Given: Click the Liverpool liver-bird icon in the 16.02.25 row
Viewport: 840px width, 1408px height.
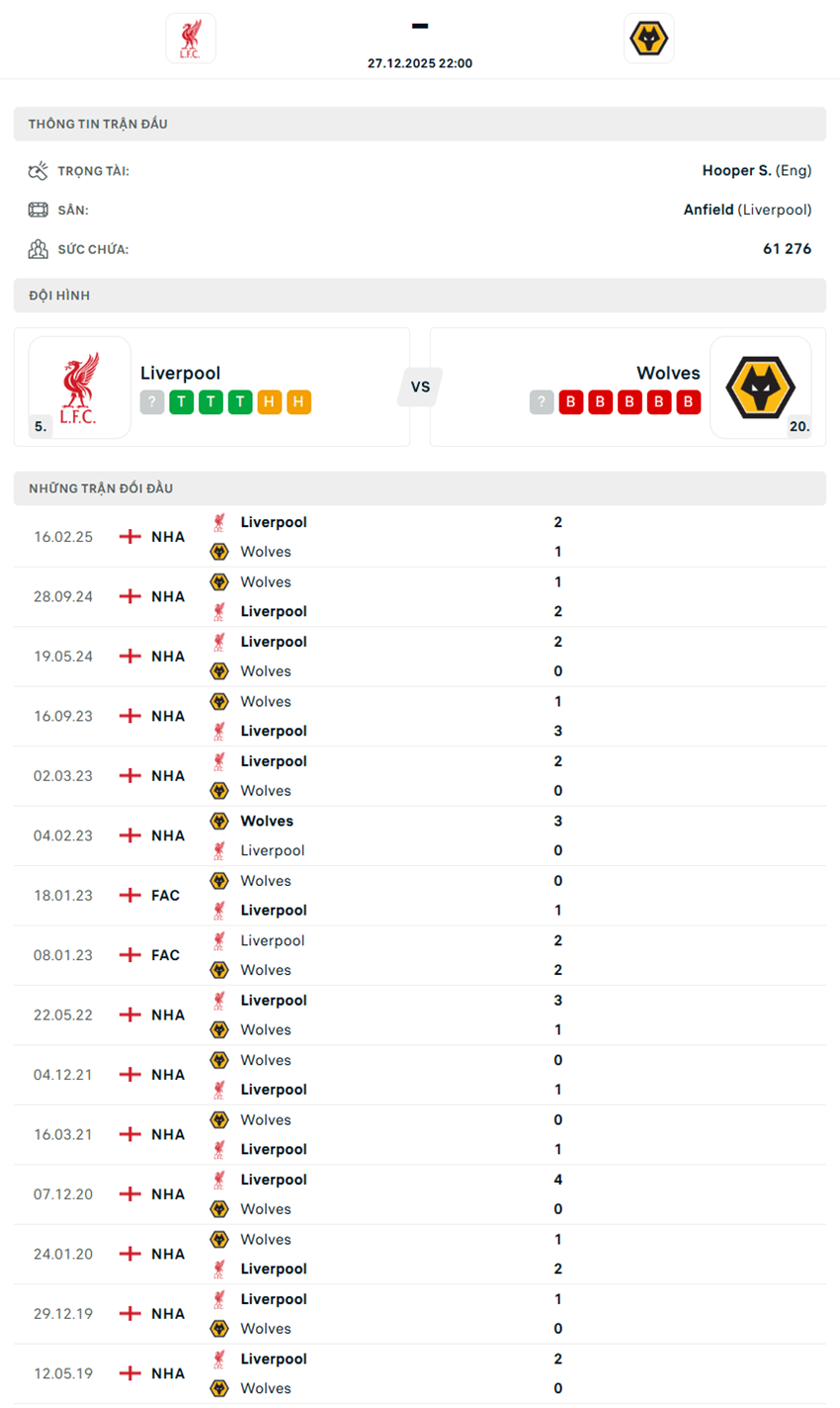Looking at the screenshot, I should point(219,522).
